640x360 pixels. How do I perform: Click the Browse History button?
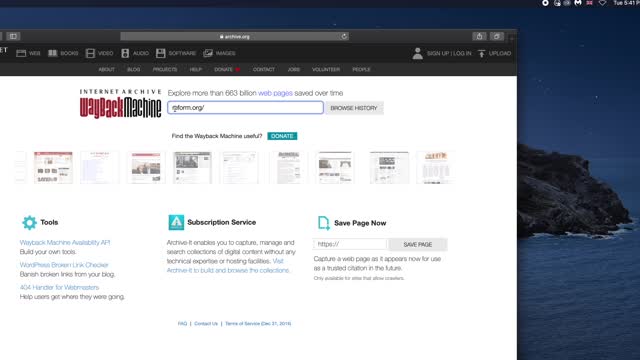coord(354,108)
